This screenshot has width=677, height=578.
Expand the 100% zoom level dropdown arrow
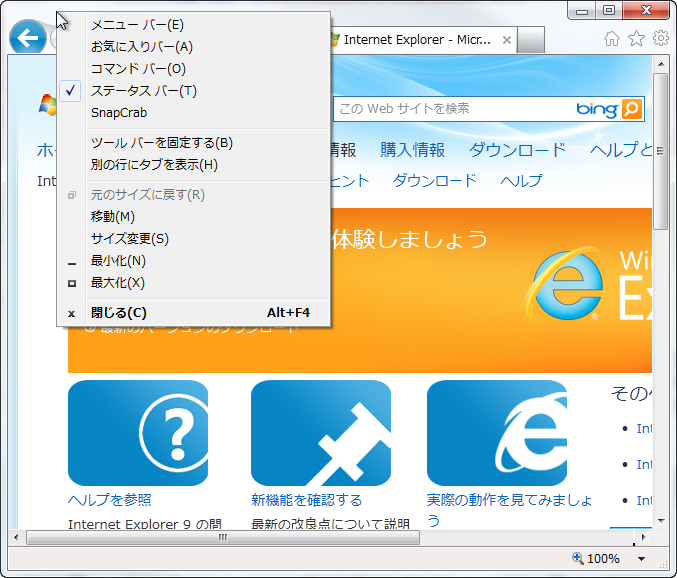coord(641,560)
